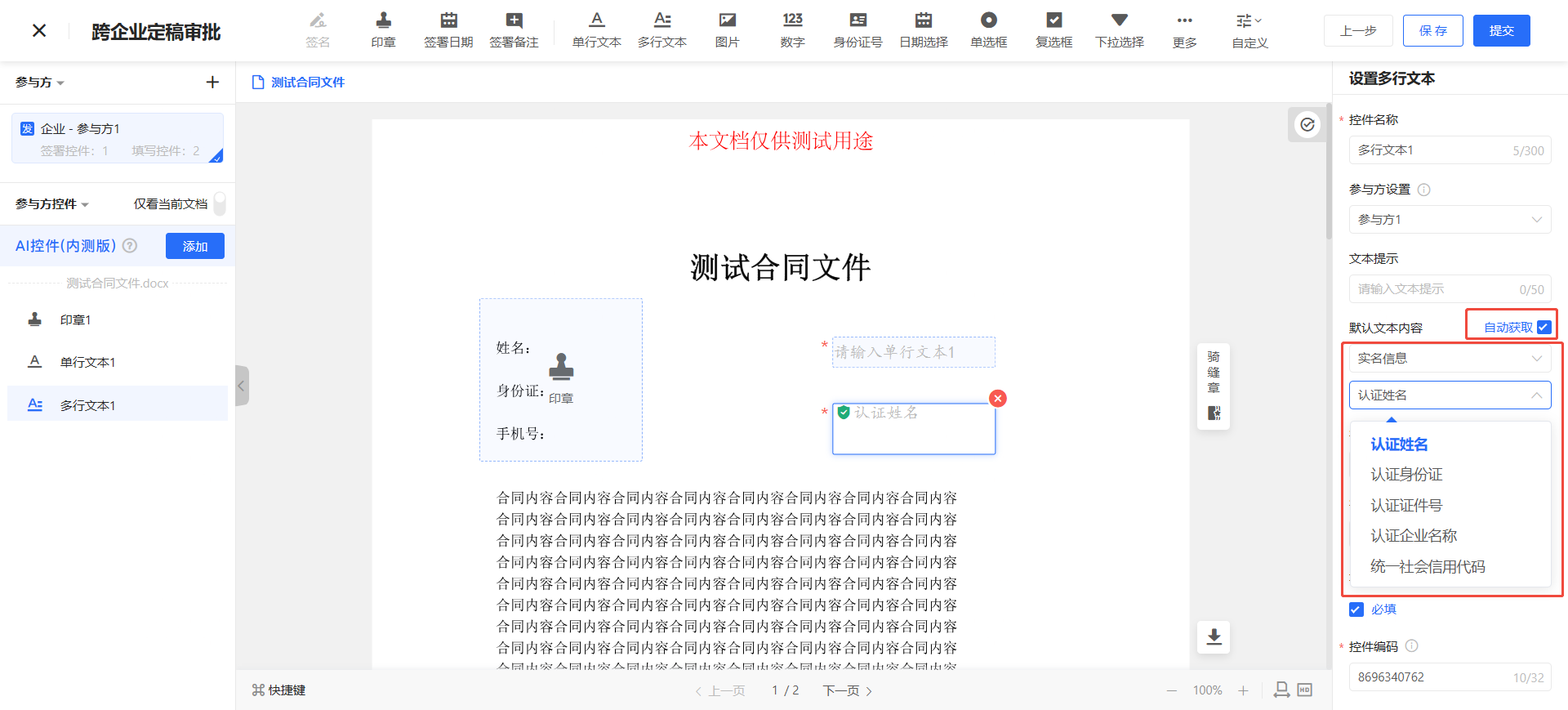
Task: Select 统一社会信用代码 option
Action: click(1428, 566)
